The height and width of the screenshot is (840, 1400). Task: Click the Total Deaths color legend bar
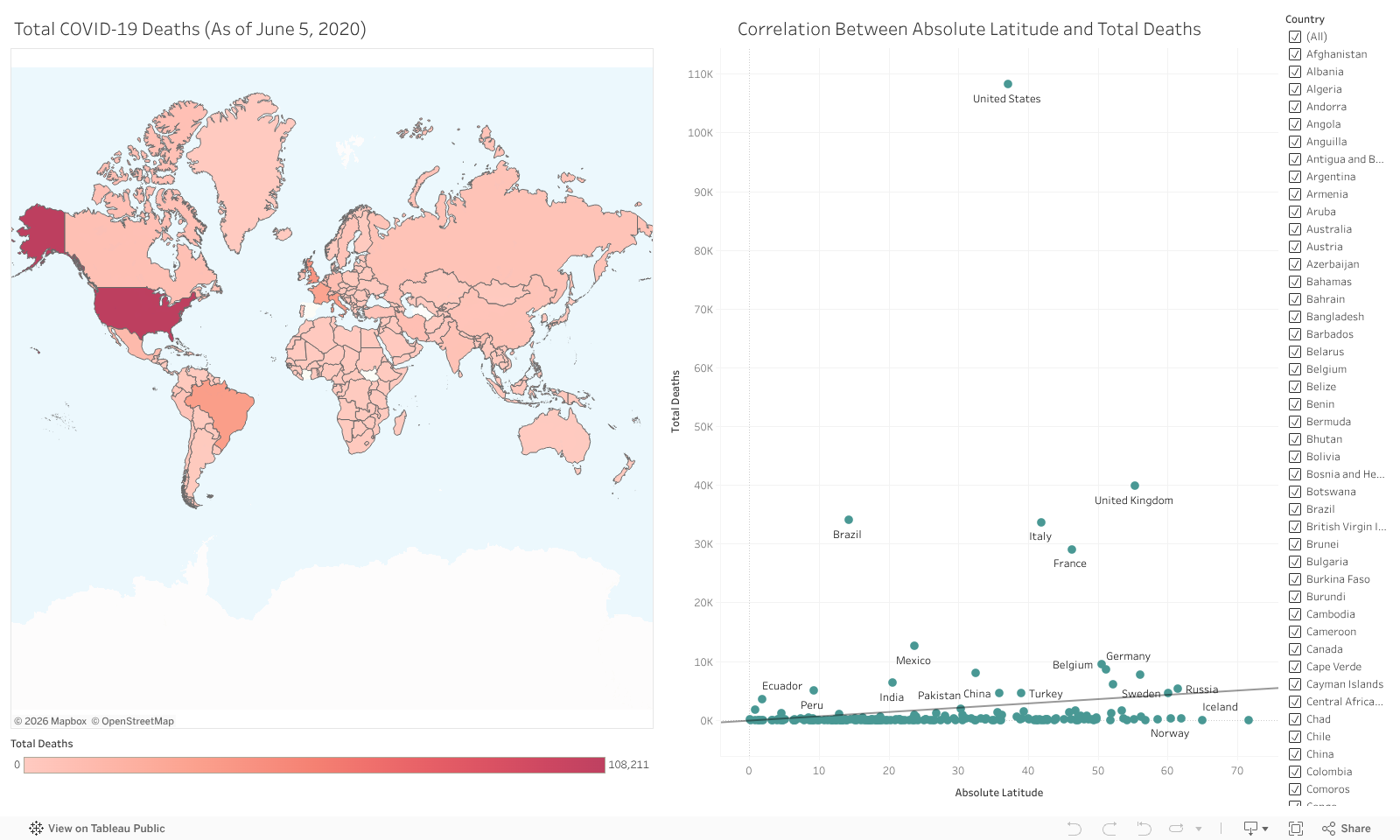click(314, 765)
